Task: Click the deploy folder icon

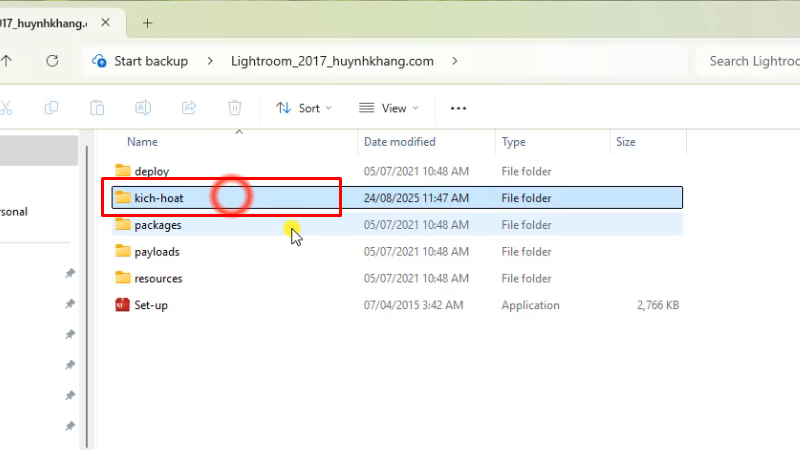Action: coord(122,170)
